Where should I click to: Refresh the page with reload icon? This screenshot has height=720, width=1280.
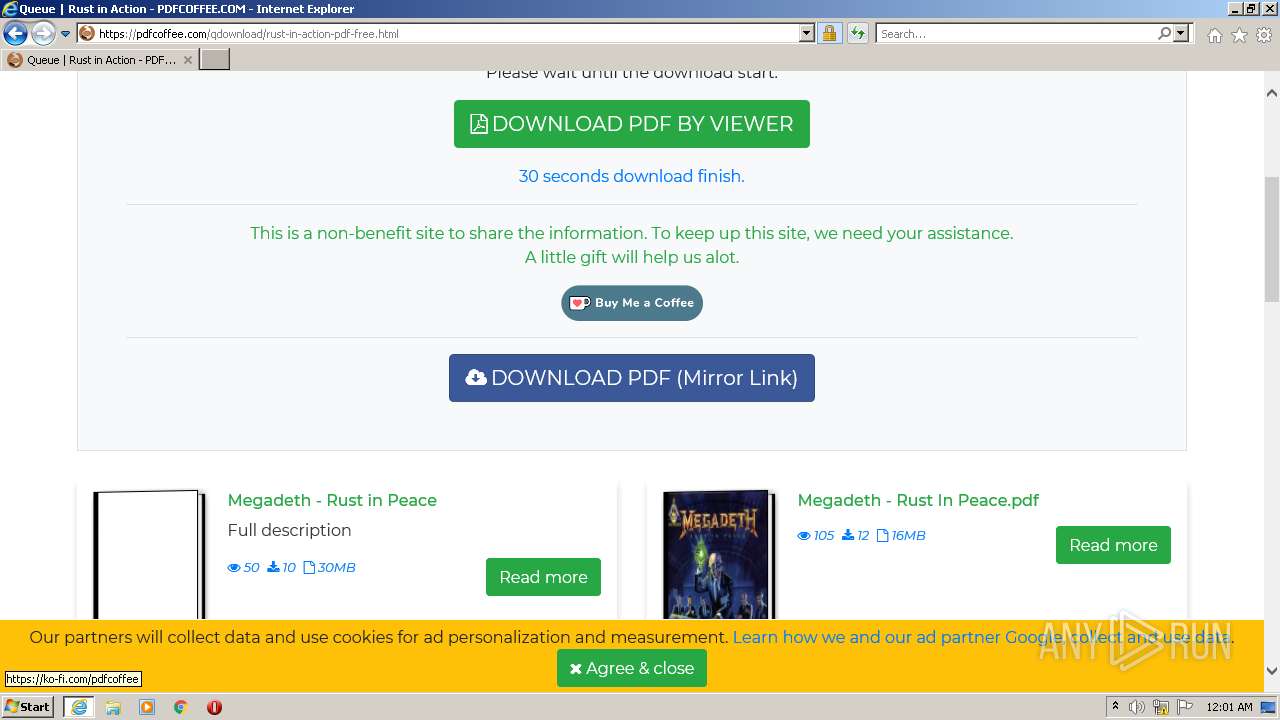point(857,33)
